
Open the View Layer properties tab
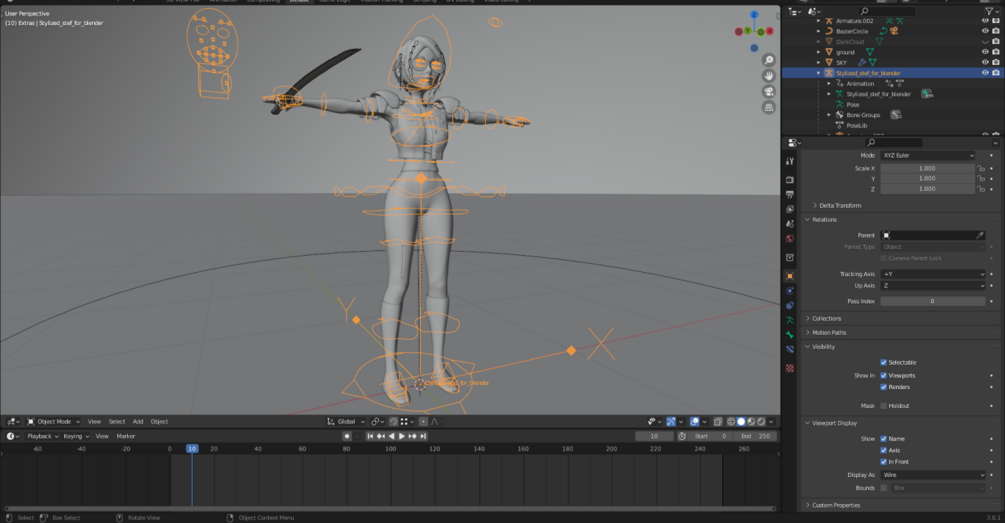click(x=790, y=209)
